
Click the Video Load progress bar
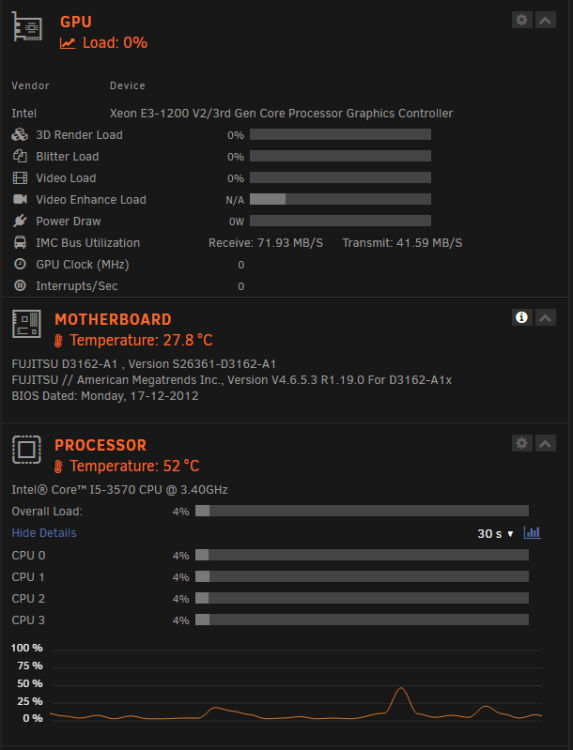(340, 177)
